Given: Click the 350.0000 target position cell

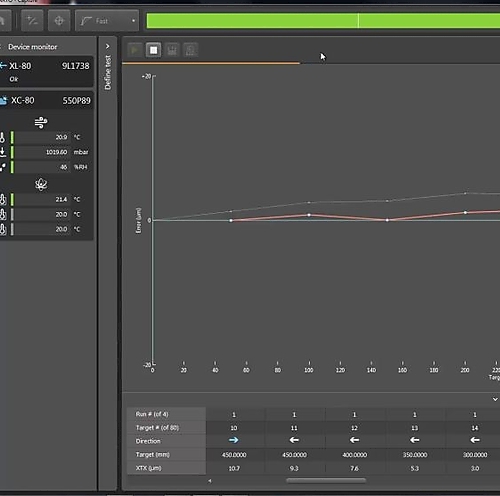Looking at the screenshot, I should pyautogui.click(x=415, y=455).
